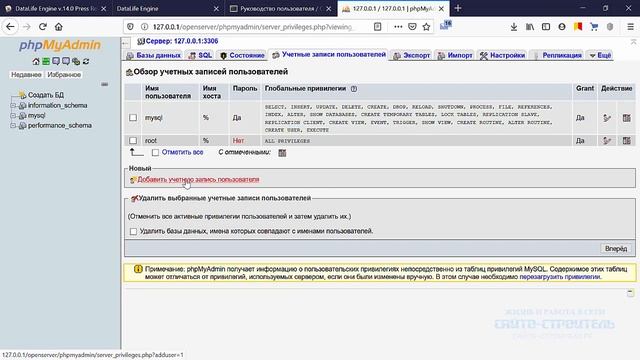Screen dimensions: 640x360
Task: Open Firefox Downloads arrow icon
Action: coord(514,27)
